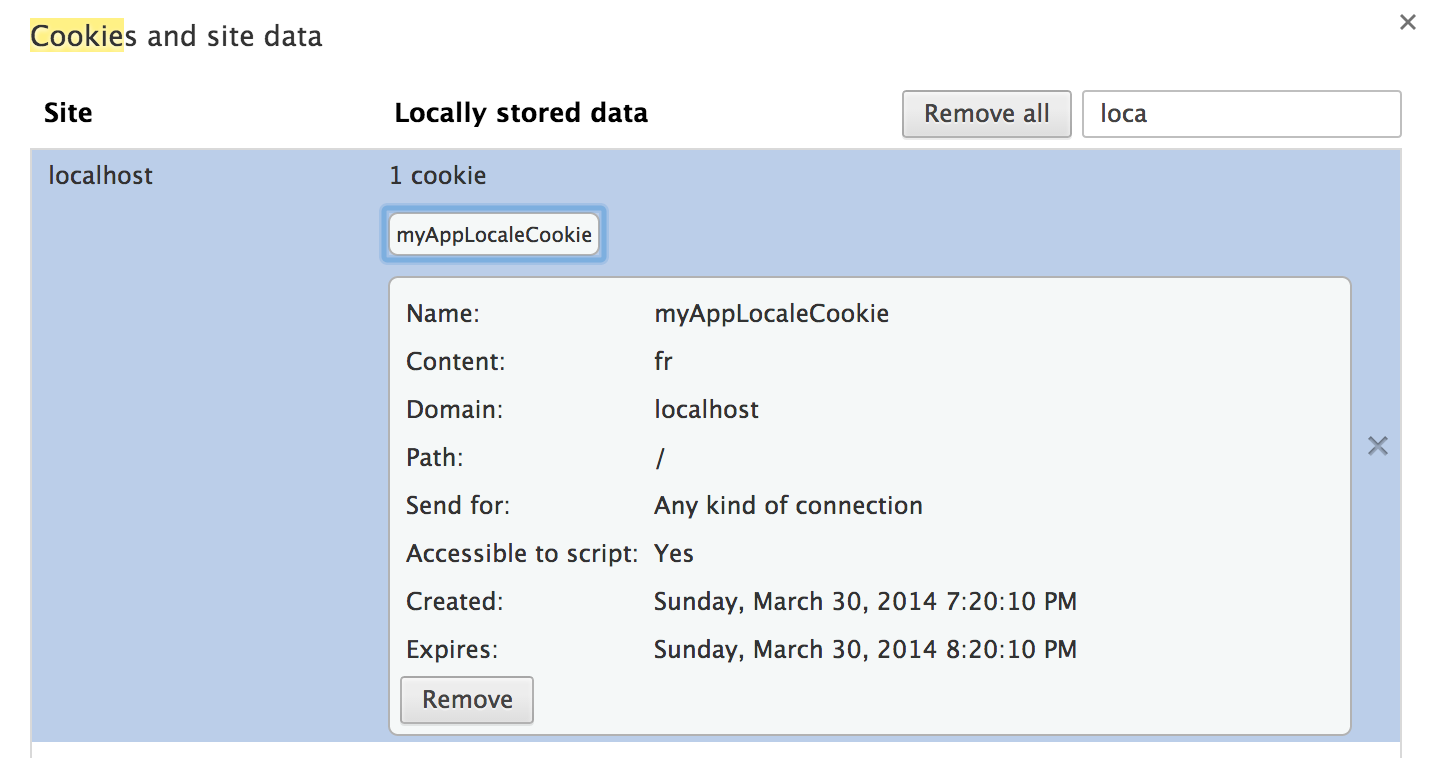The height and width of the screenshot is (758, 1436).
Task: Click the 1 cookie label for localhost
Action: click(437, 175)
